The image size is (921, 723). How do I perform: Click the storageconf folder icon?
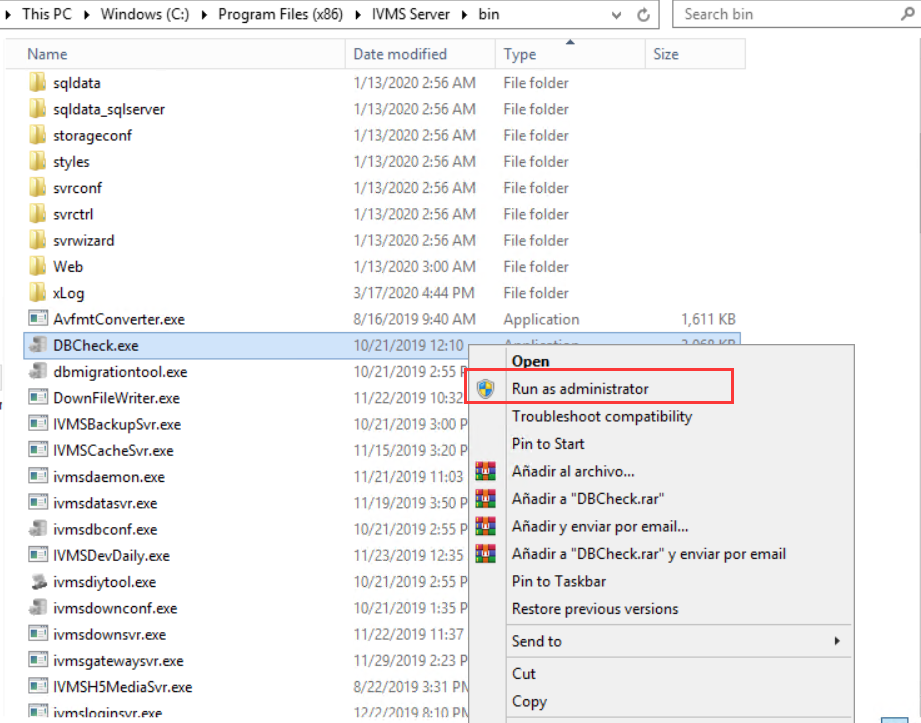point(38,135)
